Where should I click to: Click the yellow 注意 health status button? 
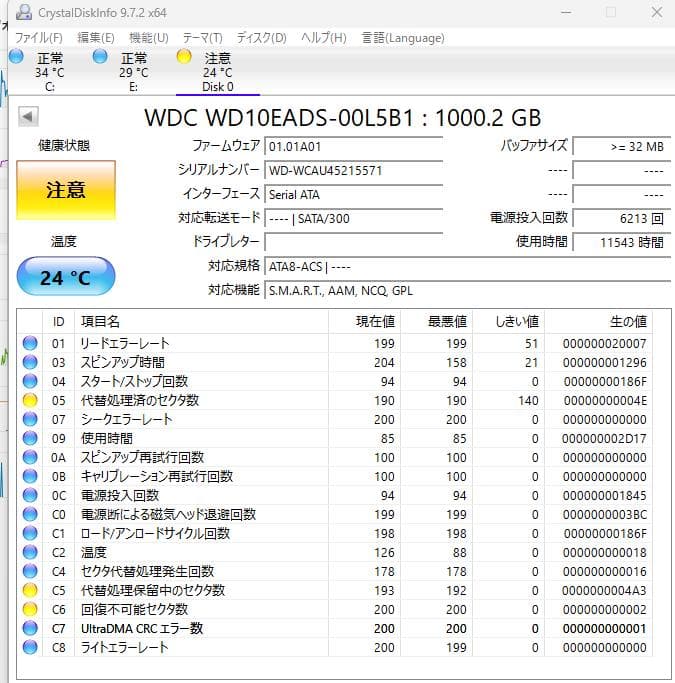click(x=66, y=190)
